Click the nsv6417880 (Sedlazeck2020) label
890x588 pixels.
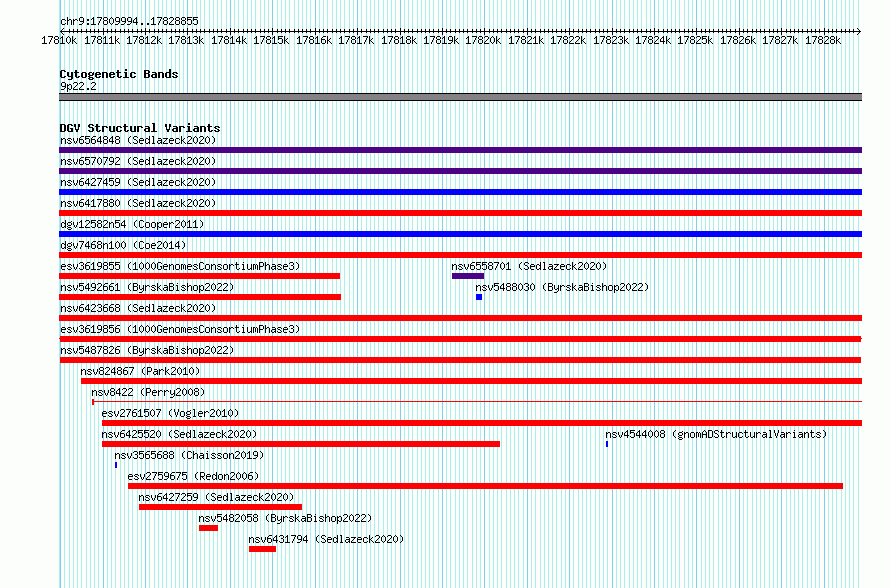[x=138, y=203]
